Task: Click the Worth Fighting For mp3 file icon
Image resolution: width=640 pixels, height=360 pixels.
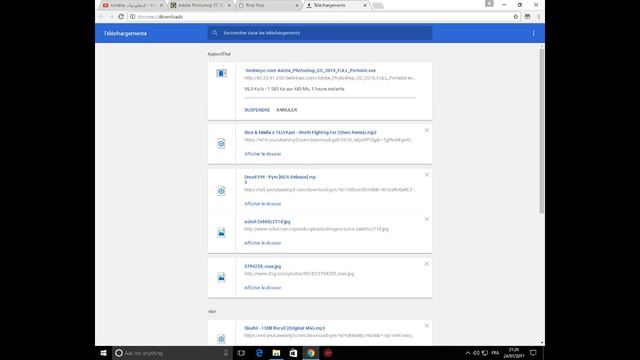Action: (x=221, y=144)
